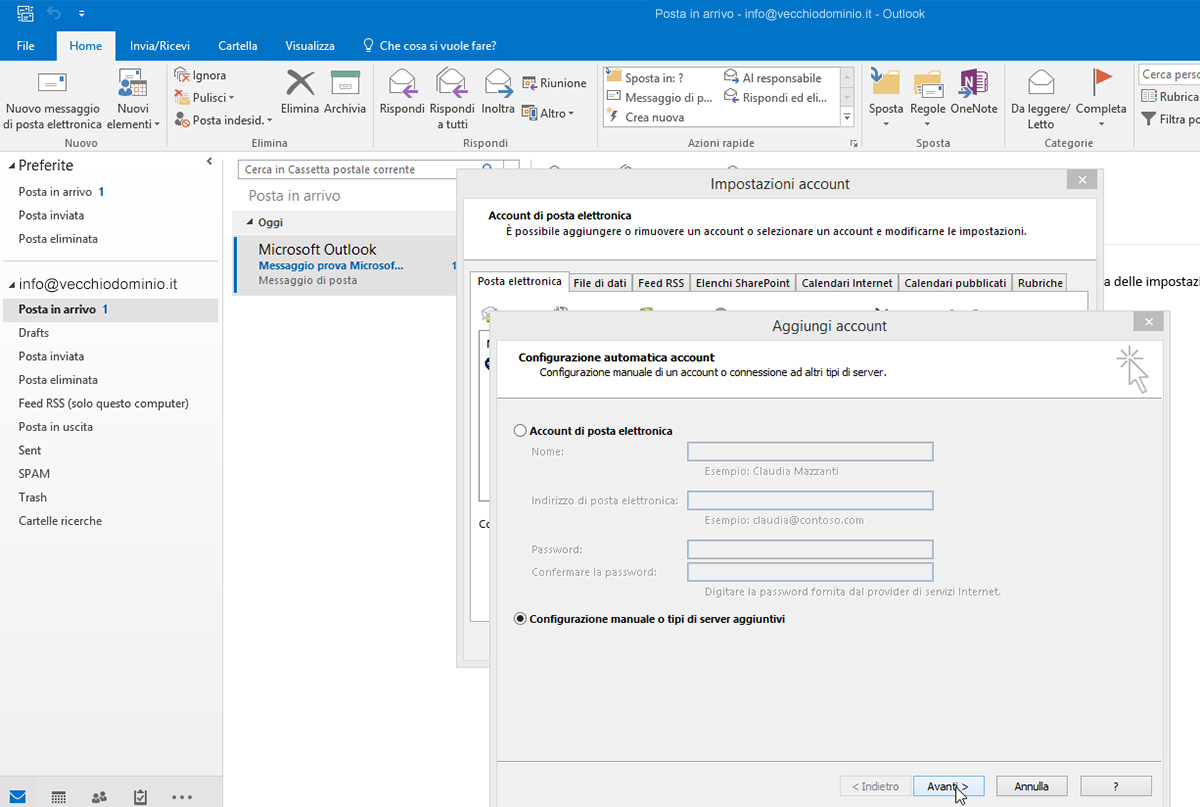The width and height of the screenshot is (1200, 807).
Task: Click the Riunione button
Action: pos(555,83)
